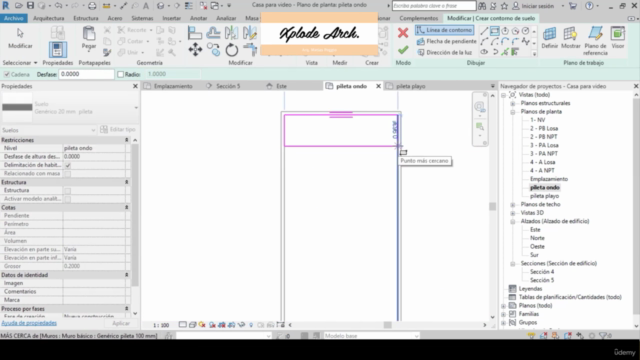
Task: Toggle the Estructura property checkbox
Action: (68, 191)
